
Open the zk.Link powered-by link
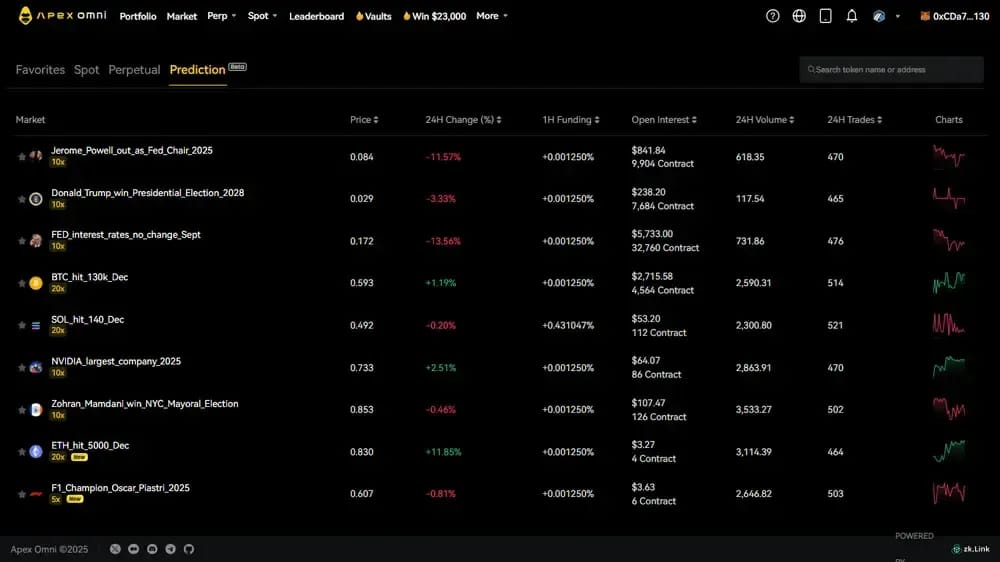pyautogui.click(x=971, y=549)
